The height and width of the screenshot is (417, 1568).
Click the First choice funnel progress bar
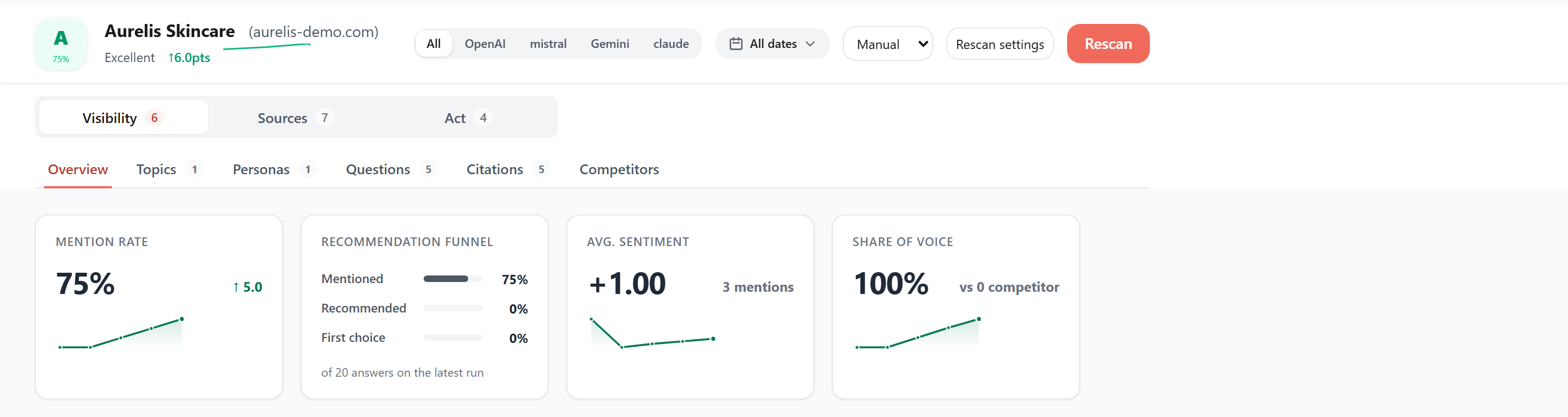tap(453, 338)
